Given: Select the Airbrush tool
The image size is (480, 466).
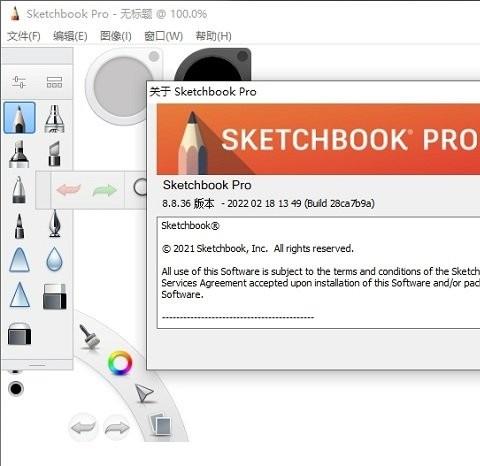Looking at the screenshot, I should point(54,119).
